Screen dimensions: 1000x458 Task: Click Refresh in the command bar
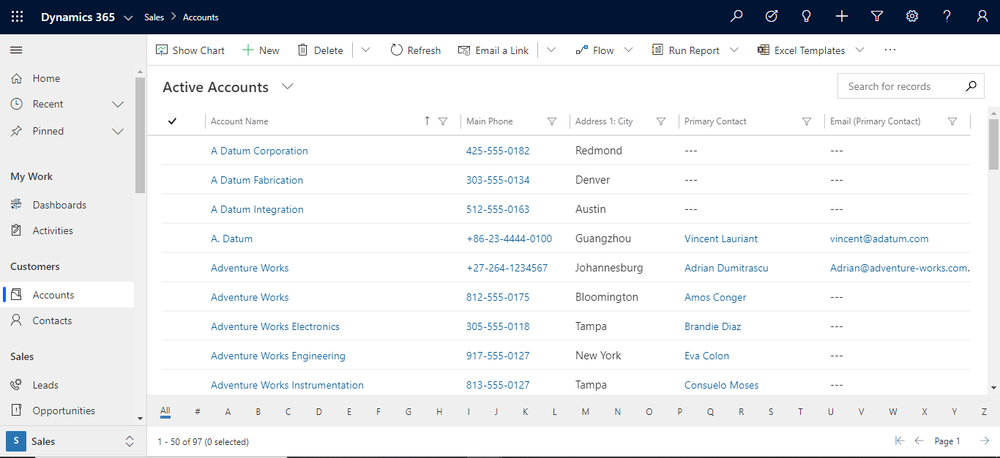pos(415,50)
